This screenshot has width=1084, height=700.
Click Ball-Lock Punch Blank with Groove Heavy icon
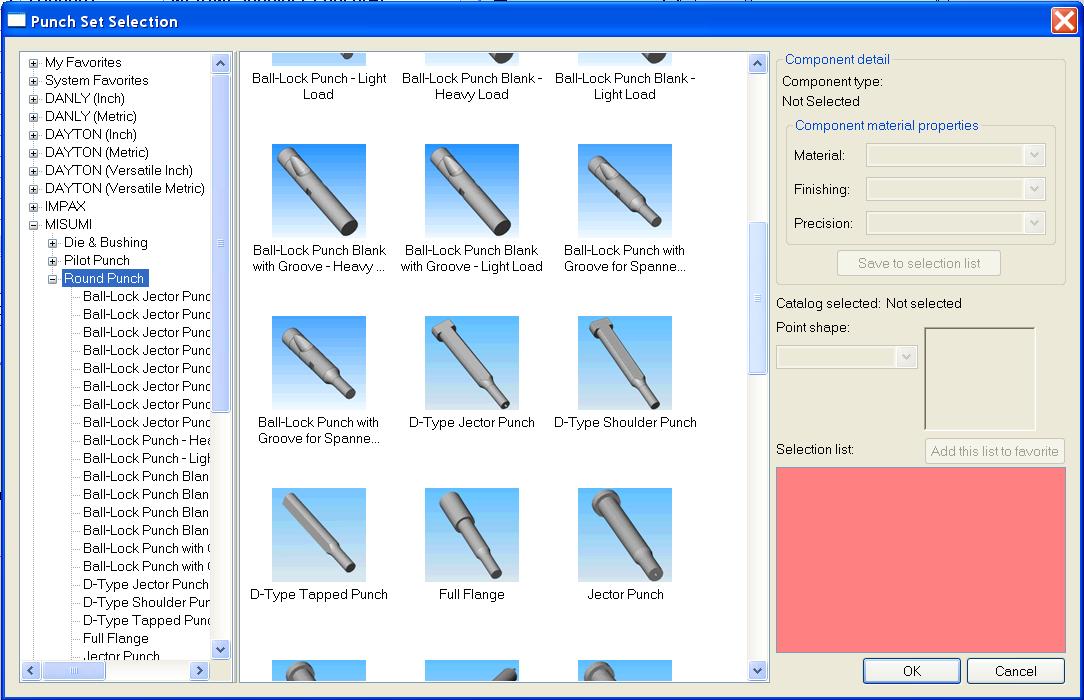click(318, 191)
